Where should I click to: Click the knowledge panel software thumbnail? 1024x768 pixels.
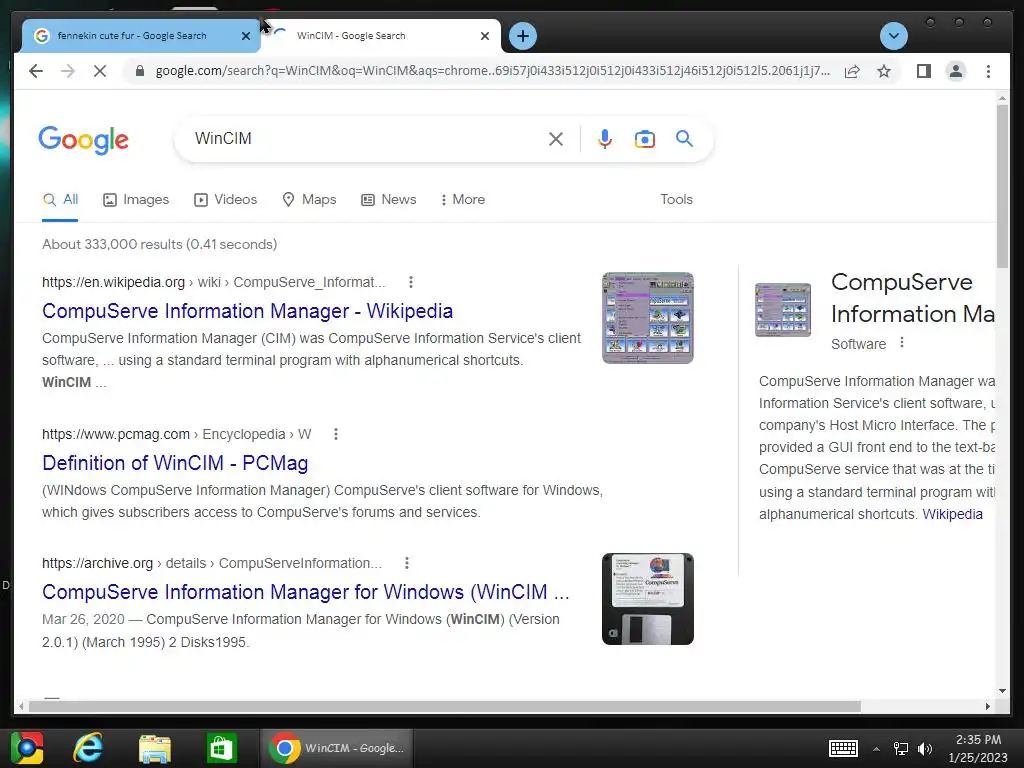[x=782, y=310]
